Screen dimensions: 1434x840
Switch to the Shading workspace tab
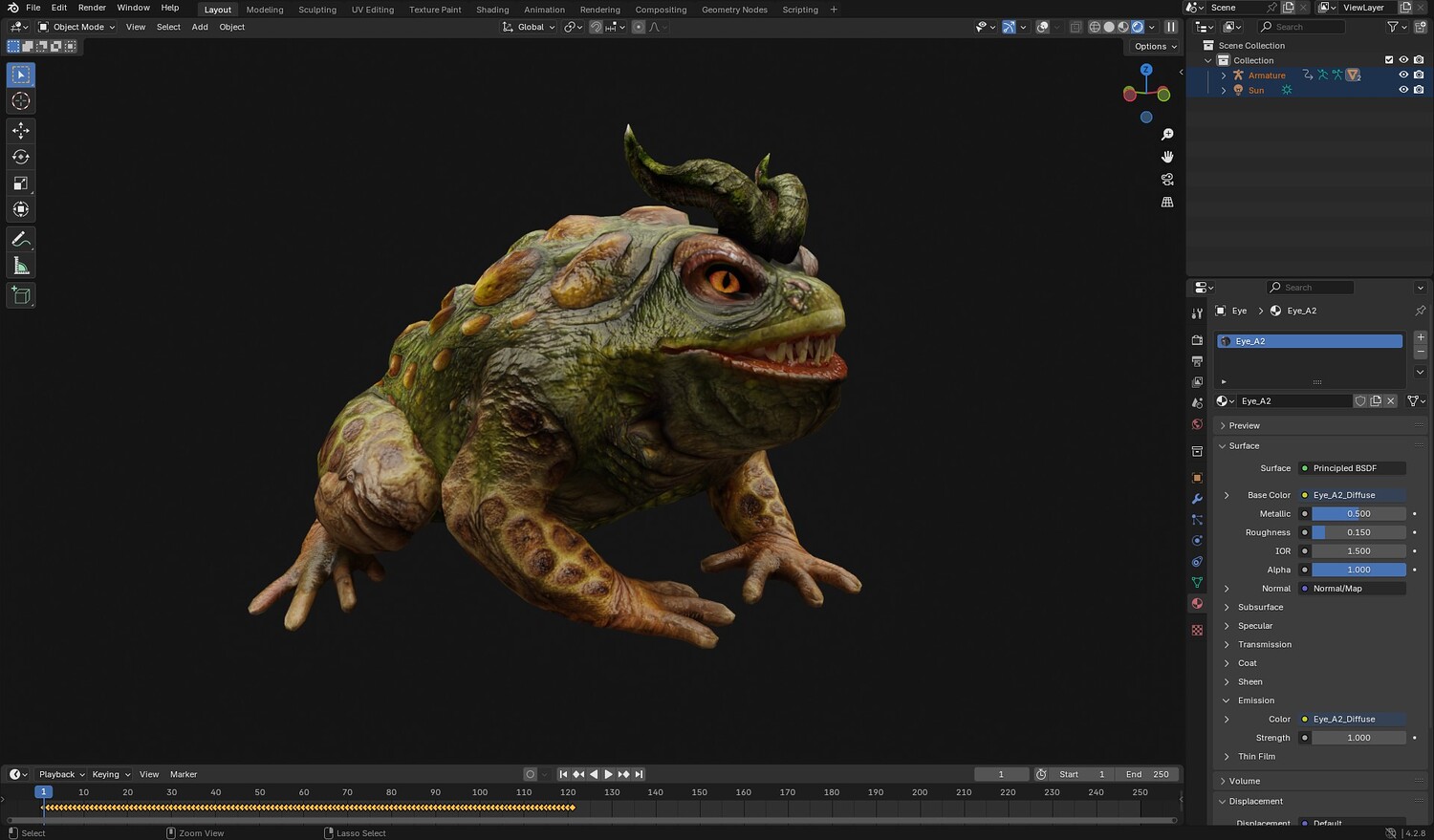pos(492,10)
